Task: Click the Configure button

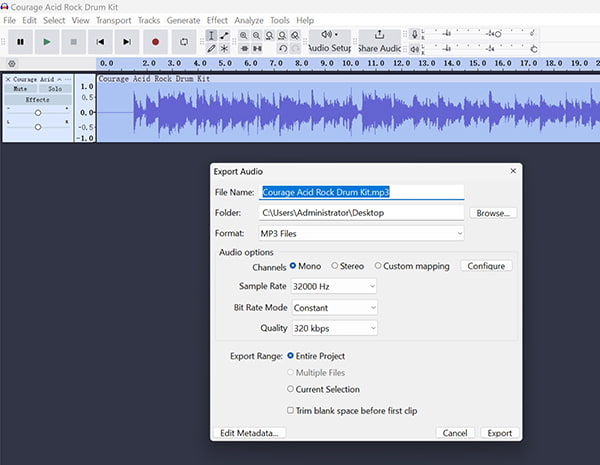Action: tap(486, 266)
